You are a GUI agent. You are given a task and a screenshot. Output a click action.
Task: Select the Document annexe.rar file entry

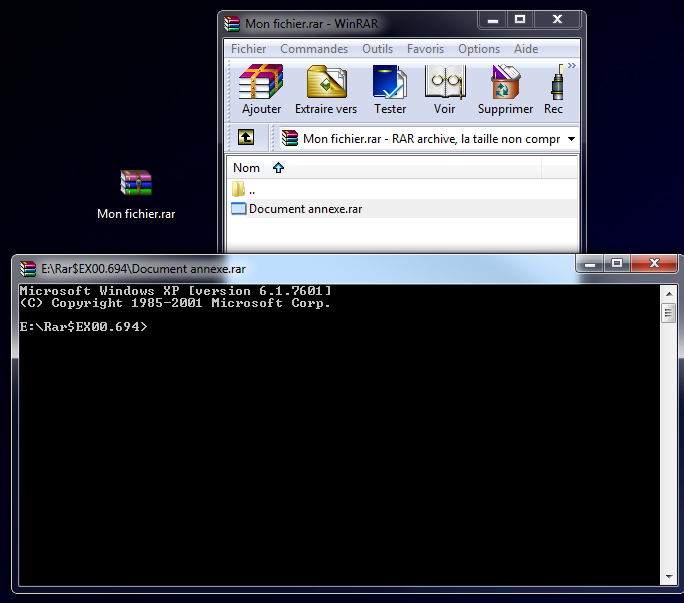(x=305, y=209)
